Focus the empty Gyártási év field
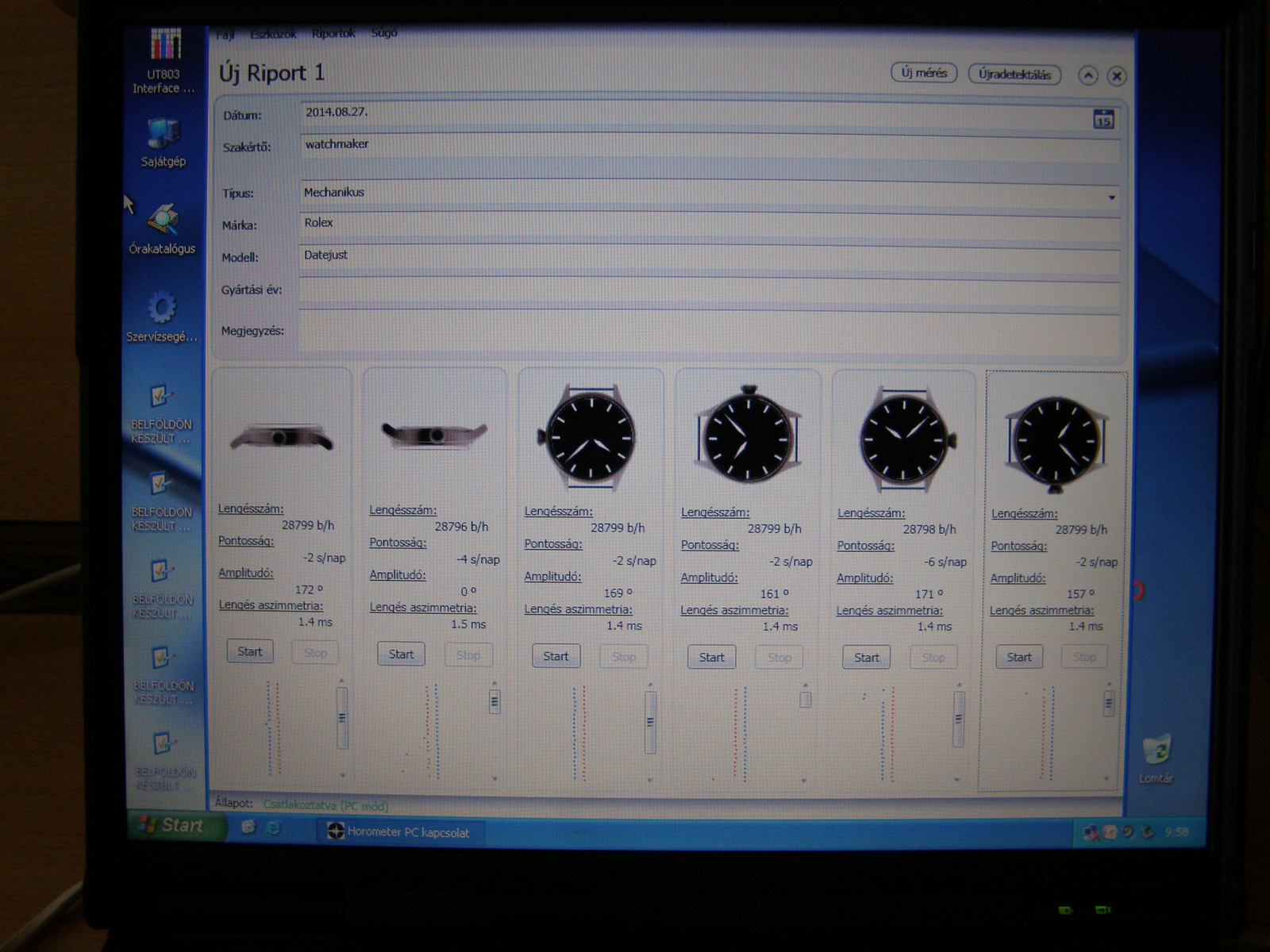 coord(710,291)
